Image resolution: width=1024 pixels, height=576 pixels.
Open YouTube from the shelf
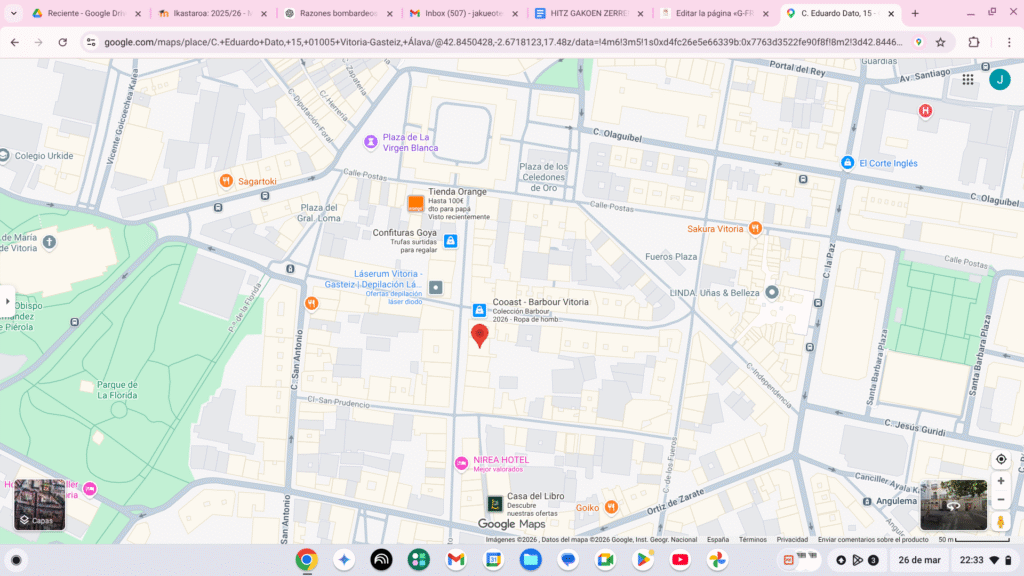point(680,560)
